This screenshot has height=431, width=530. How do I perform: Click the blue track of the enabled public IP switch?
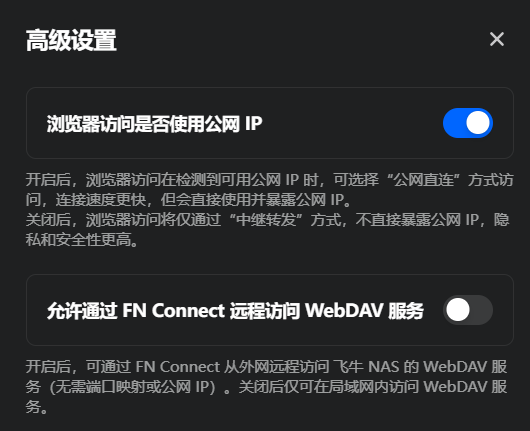[x=454, y=123]
